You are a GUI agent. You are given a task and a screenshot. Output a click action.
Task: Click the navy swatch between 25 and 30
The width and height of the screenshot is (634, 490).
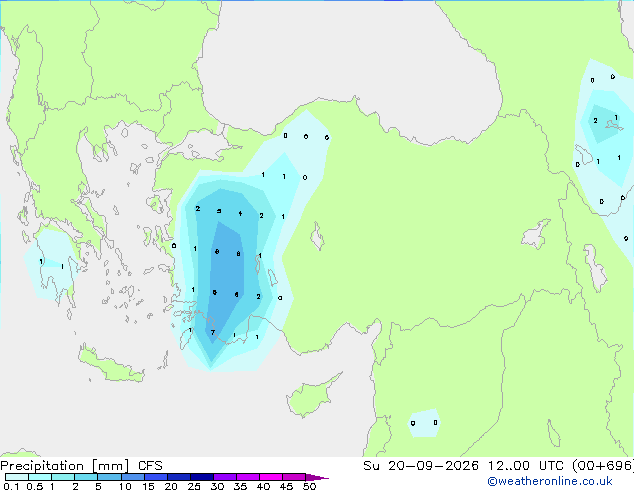click(x=202, y=477)
